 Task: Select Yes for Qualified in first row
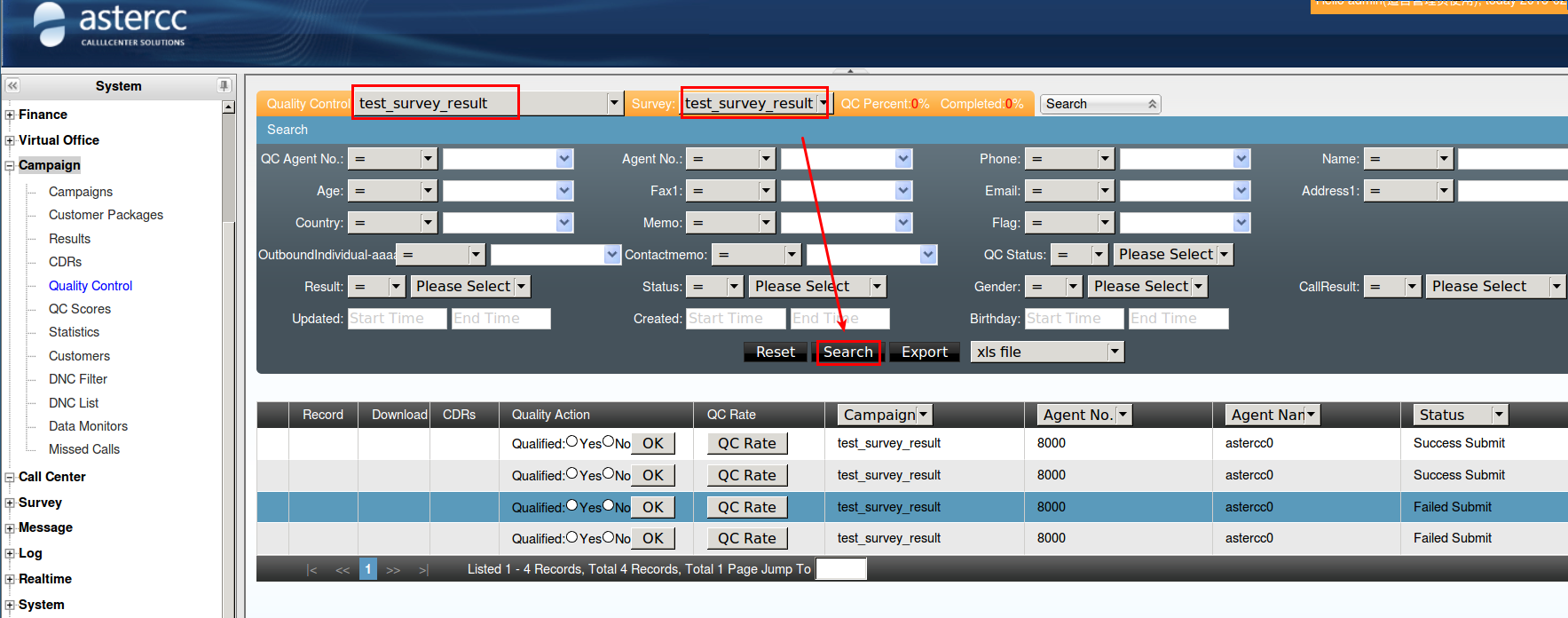point(572,441)
